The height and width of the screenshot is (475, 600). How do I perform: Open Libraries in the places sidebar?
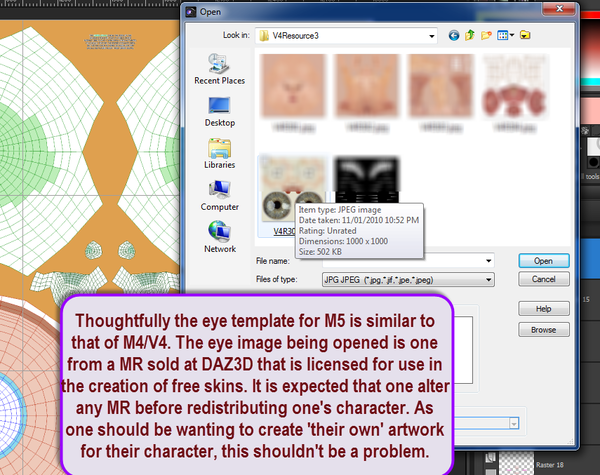[219, 153]
